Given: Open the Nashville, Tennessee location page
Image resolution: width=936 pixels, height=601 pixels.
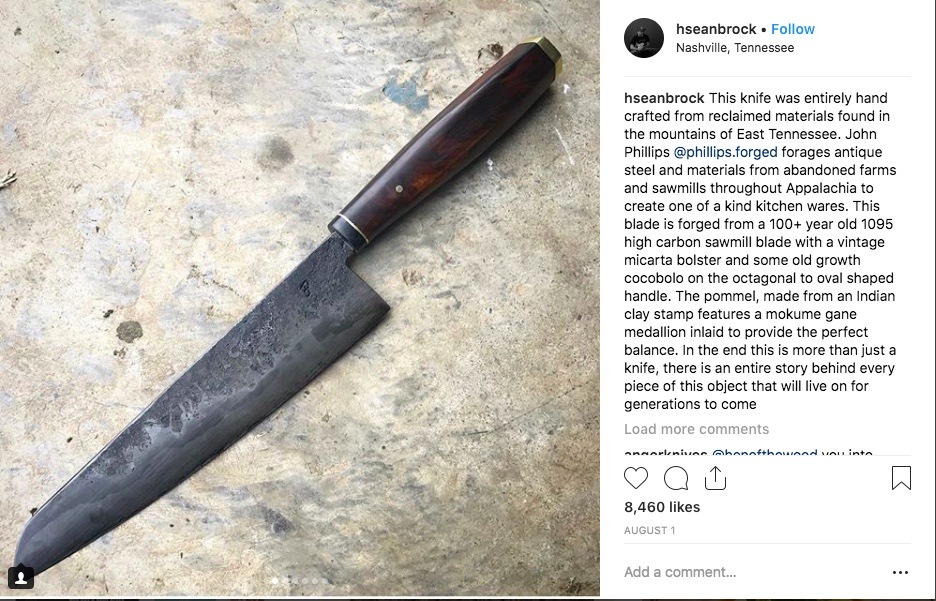Looking at the screenshot, I should point(735,48).
